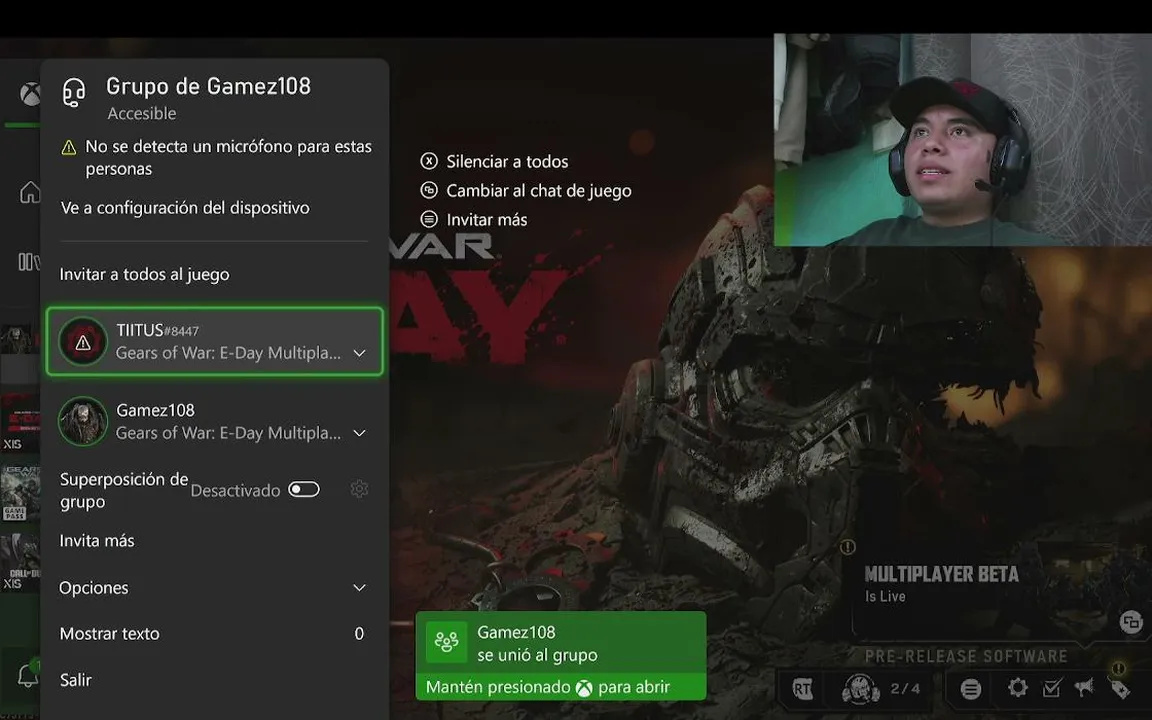Open the Mostrar texto entry

pos(214,633)
